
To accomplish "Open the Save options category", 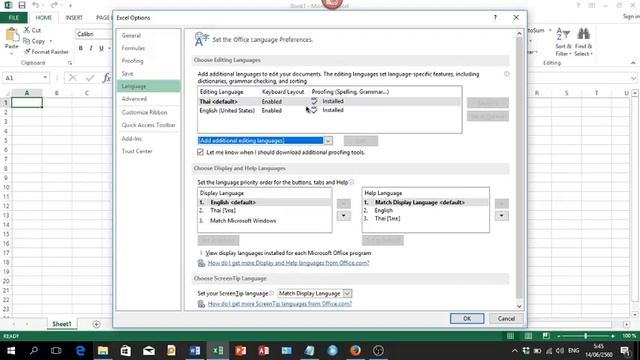I will [127, 73].
